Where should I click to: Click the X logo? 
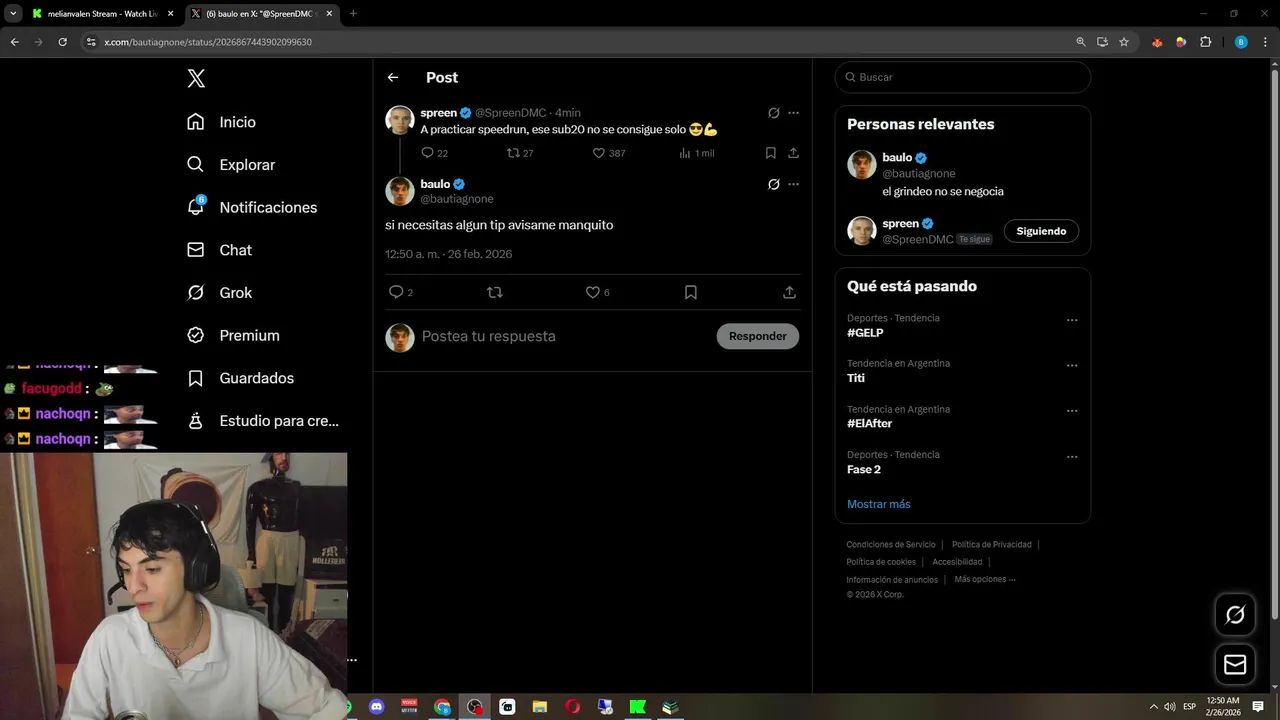point(196,79)
